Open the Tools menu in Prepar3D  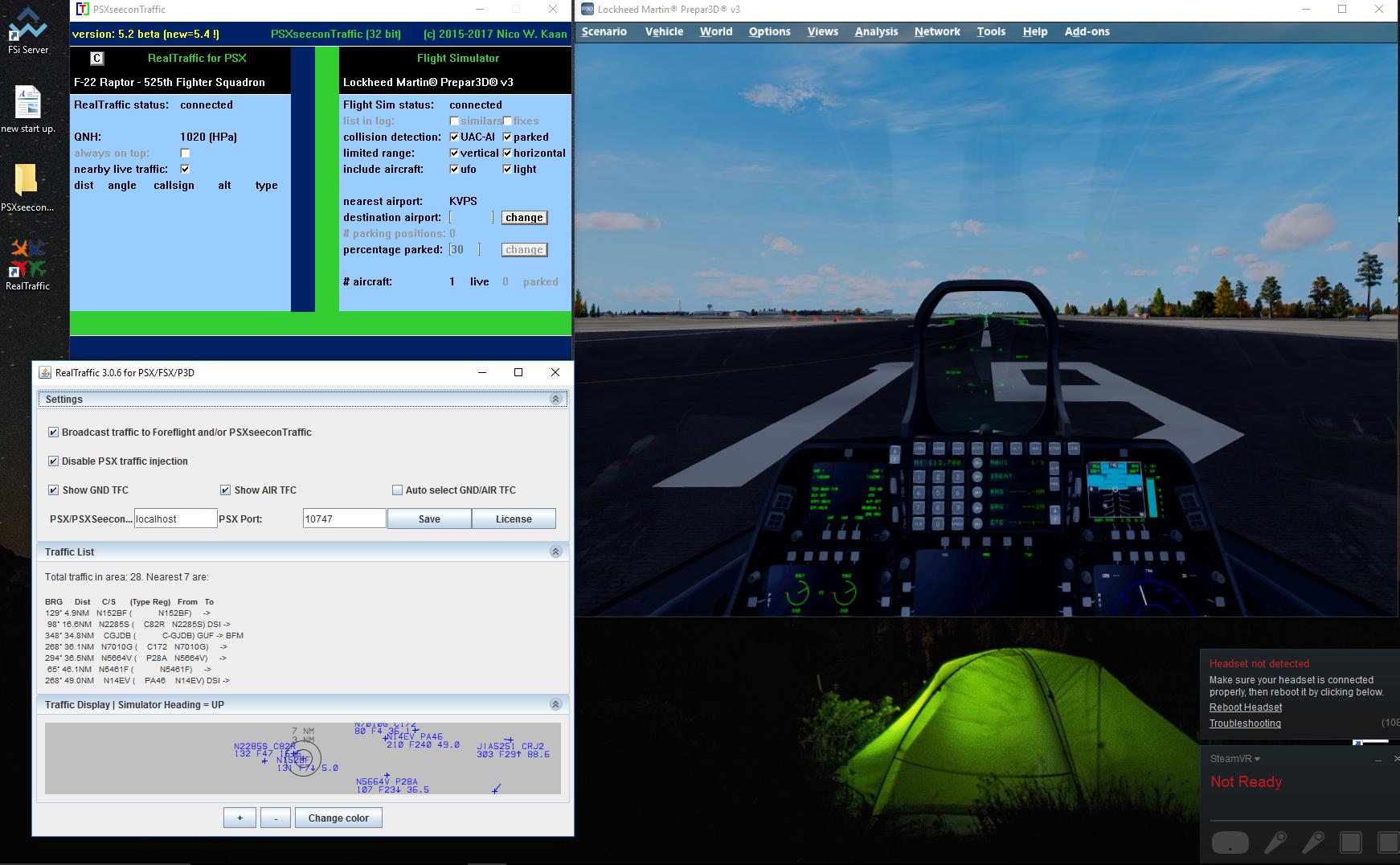coord(991,31)
